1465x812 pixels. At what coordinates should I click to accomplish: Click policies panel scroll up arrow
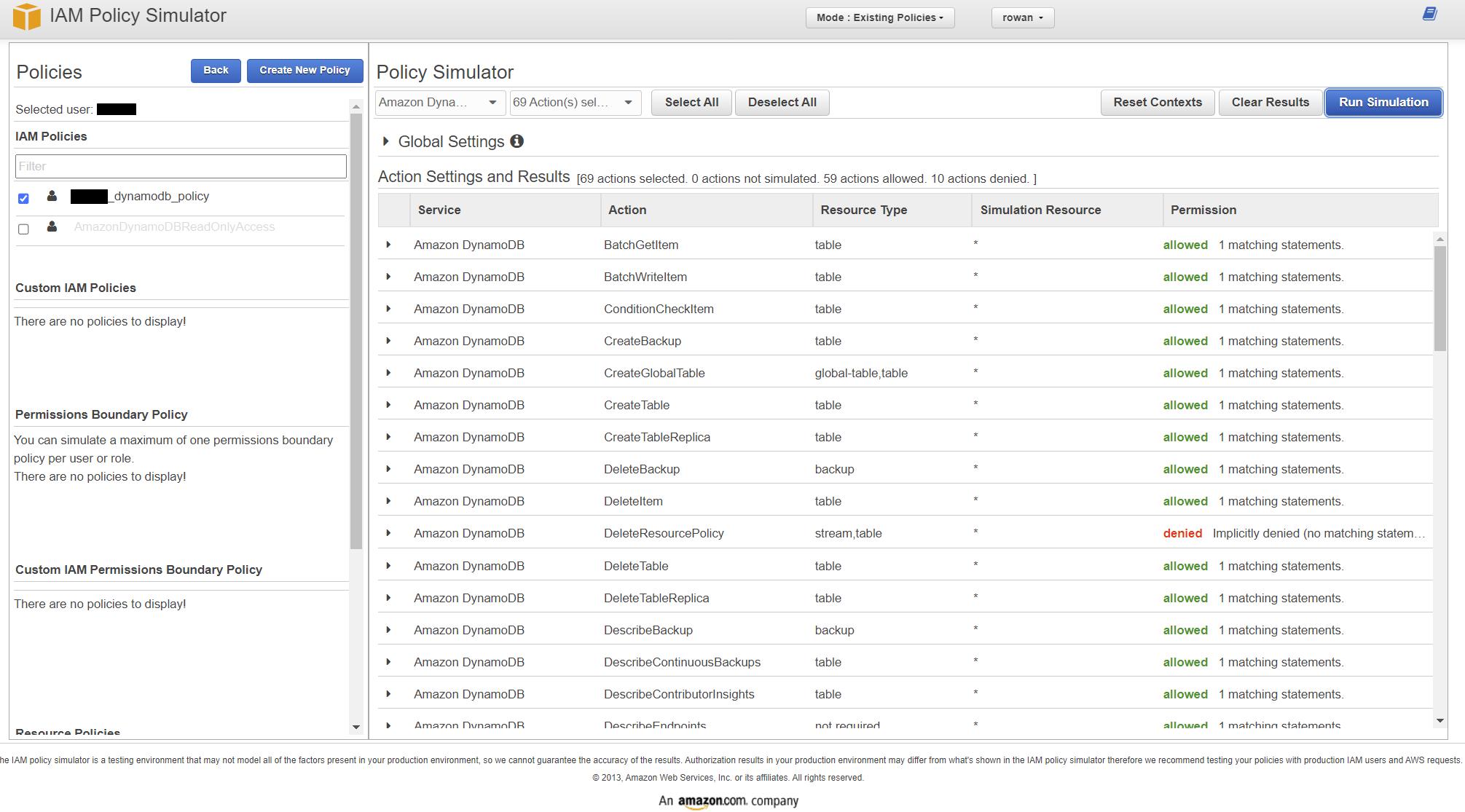click(x=356, y=107)
